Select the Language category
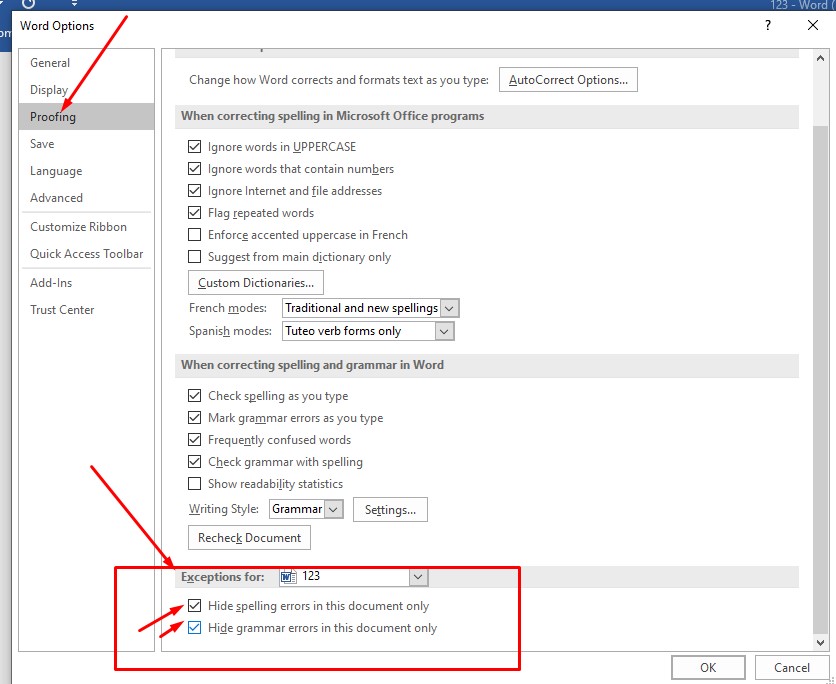Image resolution: width=836 pixels, height=684 pixels. point(86,171)
